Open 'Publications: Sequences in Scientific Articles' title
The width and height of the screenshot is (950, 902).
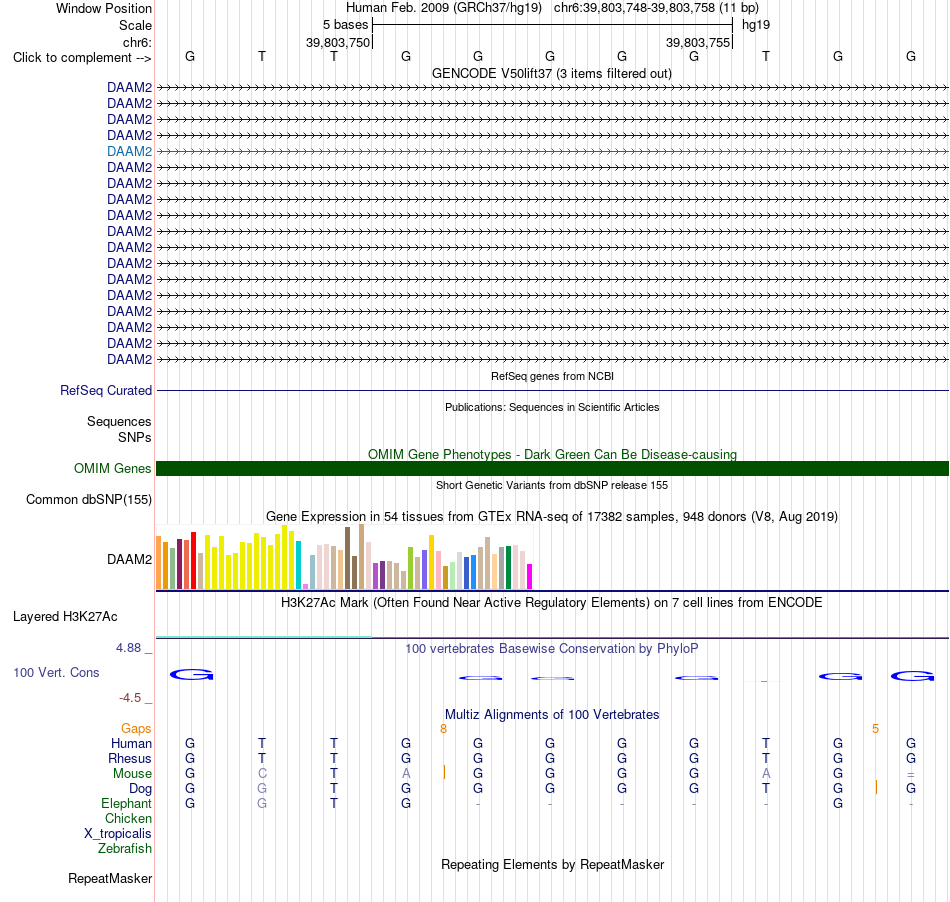pyautogui.click(x=552, y=407)
